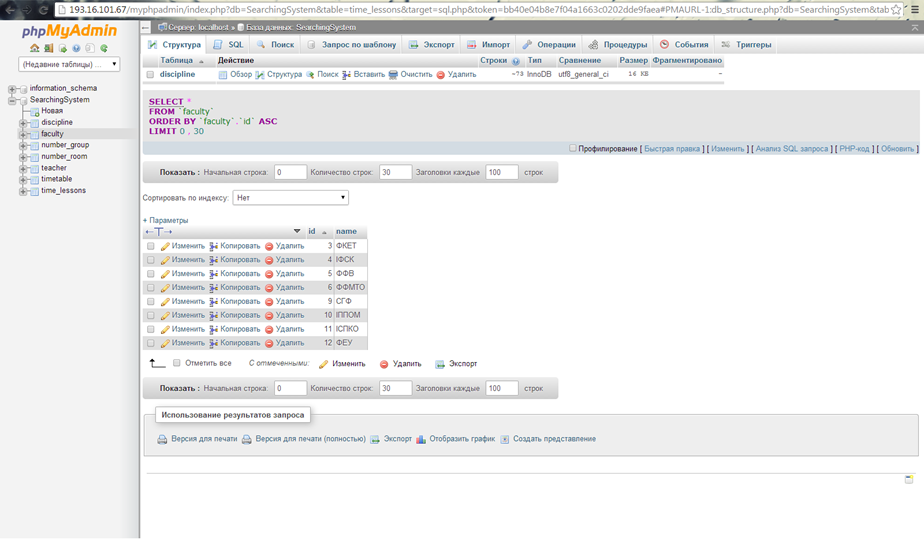The height and width of the screenshot is (551, 924).
Task: Expand the information_schema database node
Action: pyautogui.click(x=12, y=89)
